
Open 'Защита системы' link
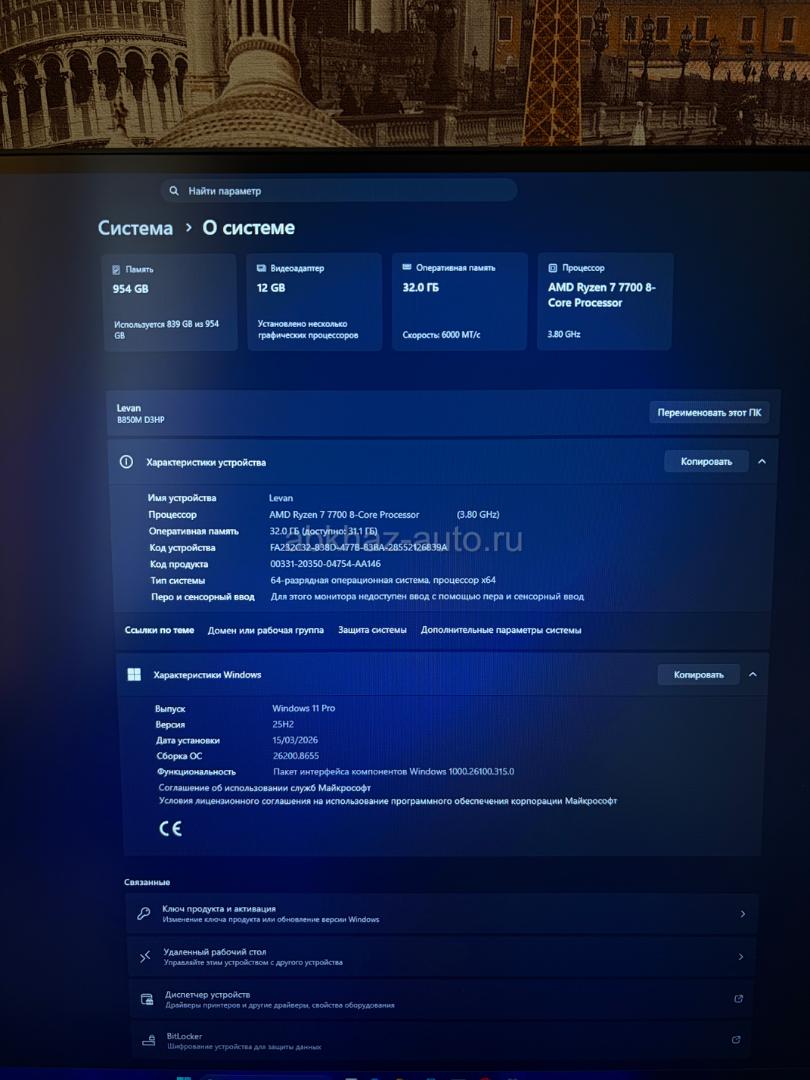[372, 630]
